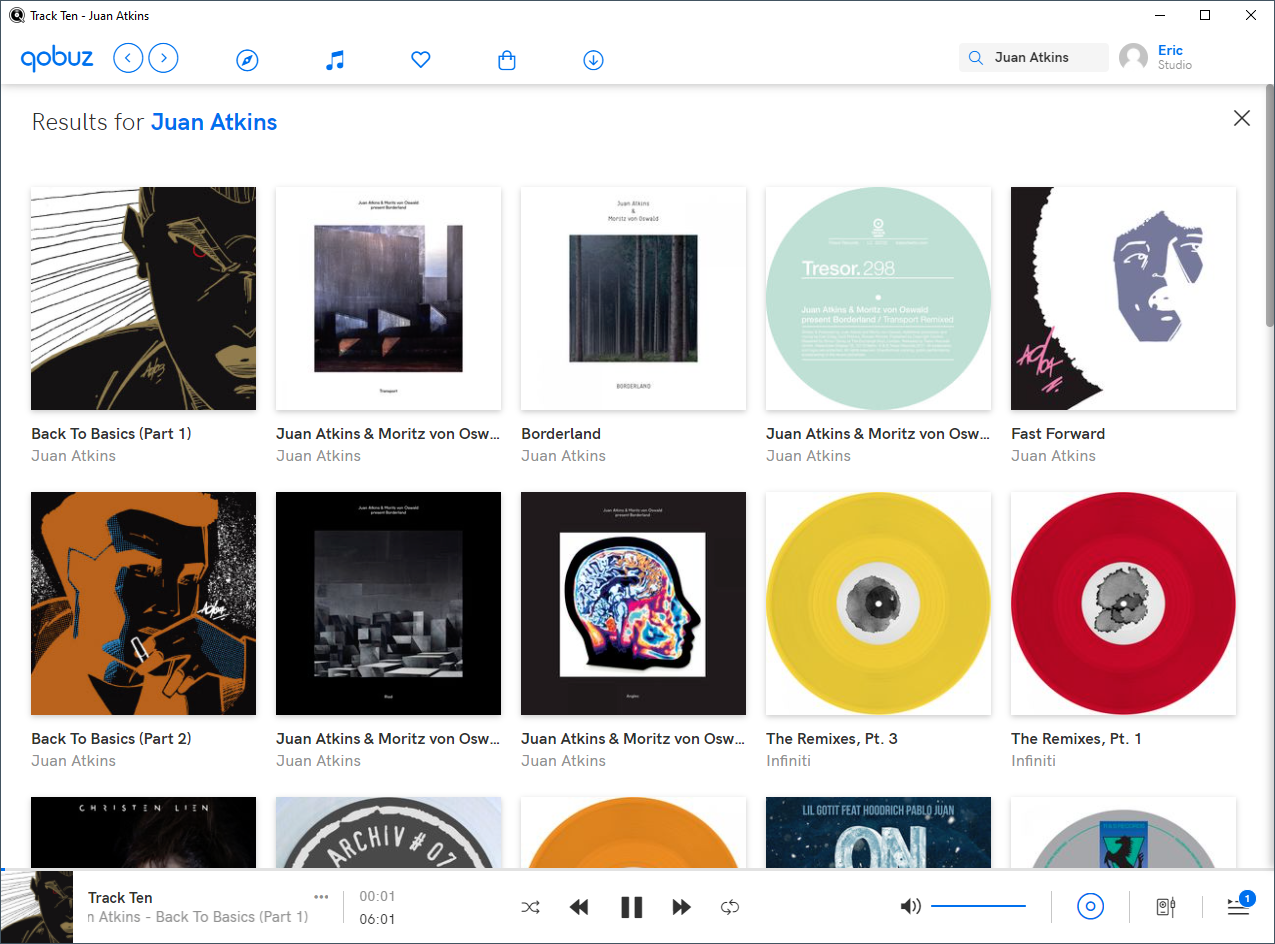Click the Juan Atkins search field
1275x944 pixels.
tap(1034, 58)
